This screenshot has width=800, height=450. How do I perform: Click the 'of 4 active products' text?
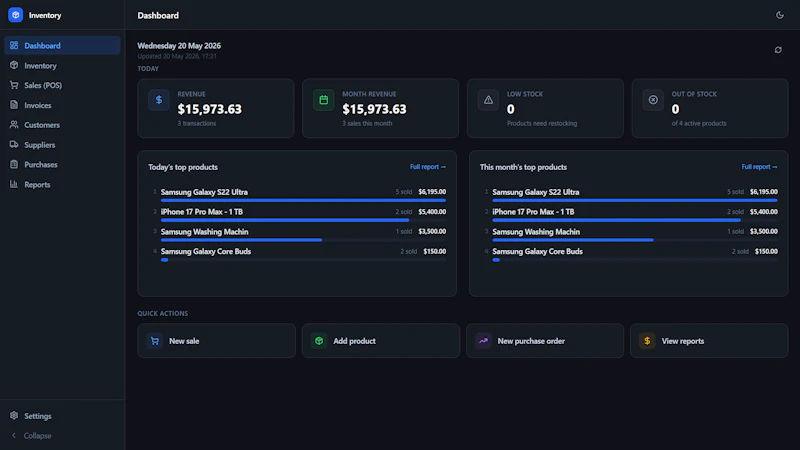699,123
